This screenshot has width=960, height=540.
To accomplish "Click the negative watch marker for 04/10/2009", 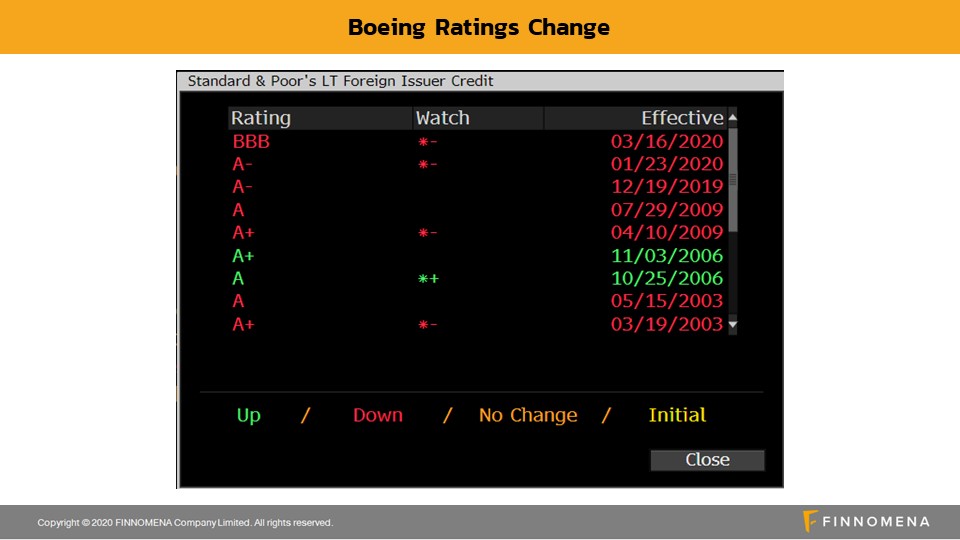I will 427,233.
